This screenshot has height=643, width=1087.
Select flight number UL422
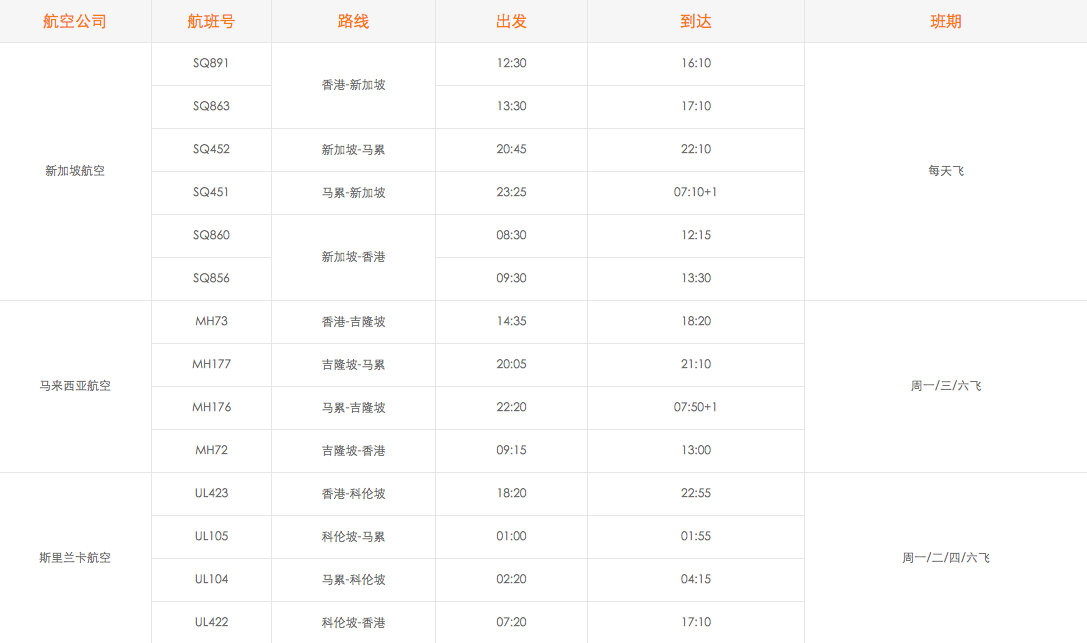pos(211,622)
